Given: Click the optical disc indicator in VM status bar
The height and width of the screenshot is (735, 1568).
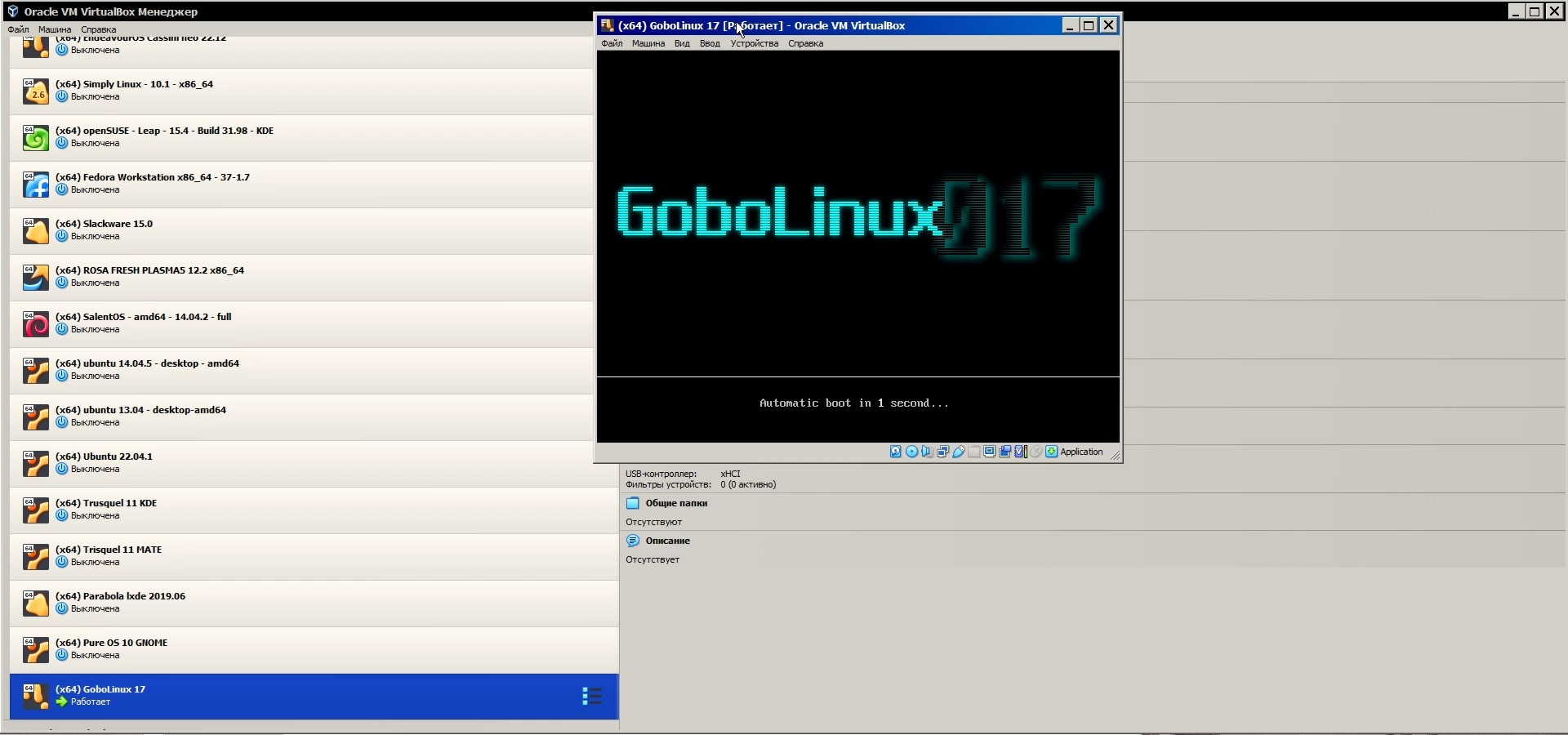Looking at the screenshot, I should click(x=911, y=452).
